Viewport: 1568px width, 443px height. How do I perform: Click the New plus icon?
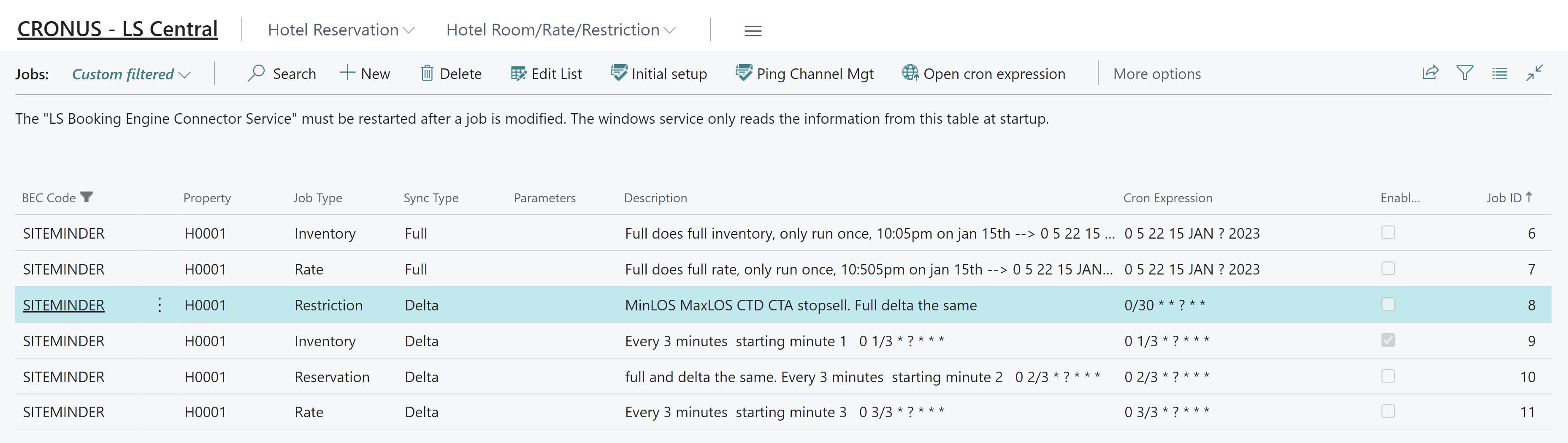347,73
